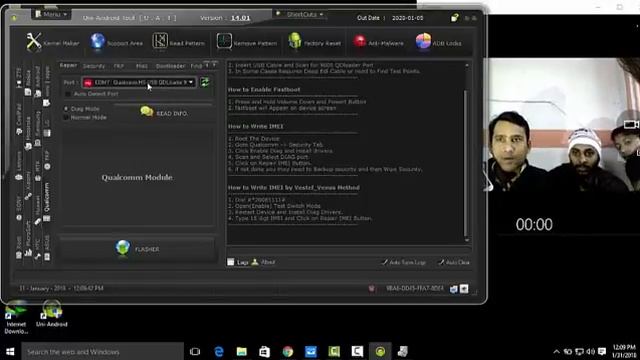
Task: Select the Lenovo vertical side tab
Action: tap(19, 167)
